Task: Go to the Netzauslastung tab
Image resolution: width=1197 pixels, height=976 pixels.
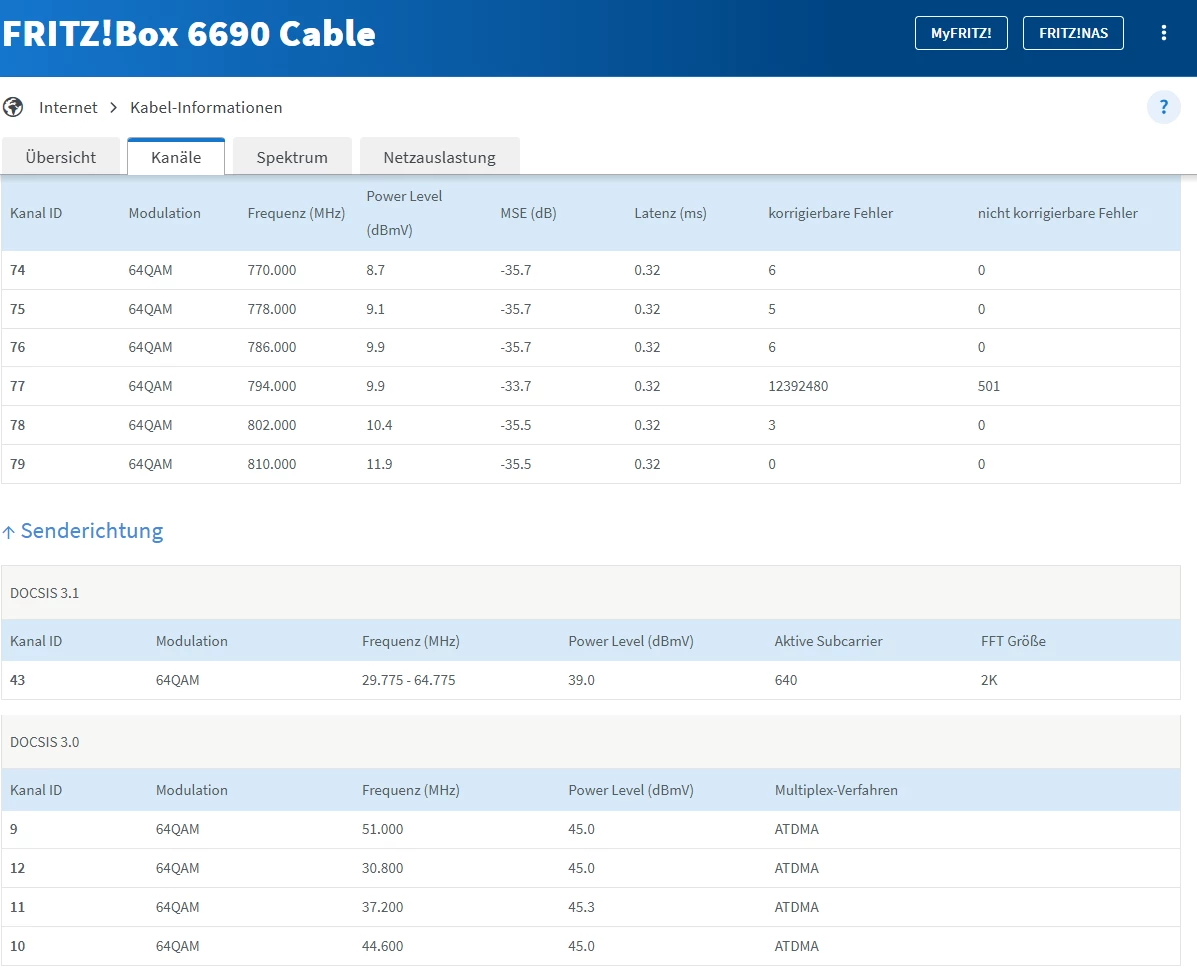Action: [x=440, y=156]
